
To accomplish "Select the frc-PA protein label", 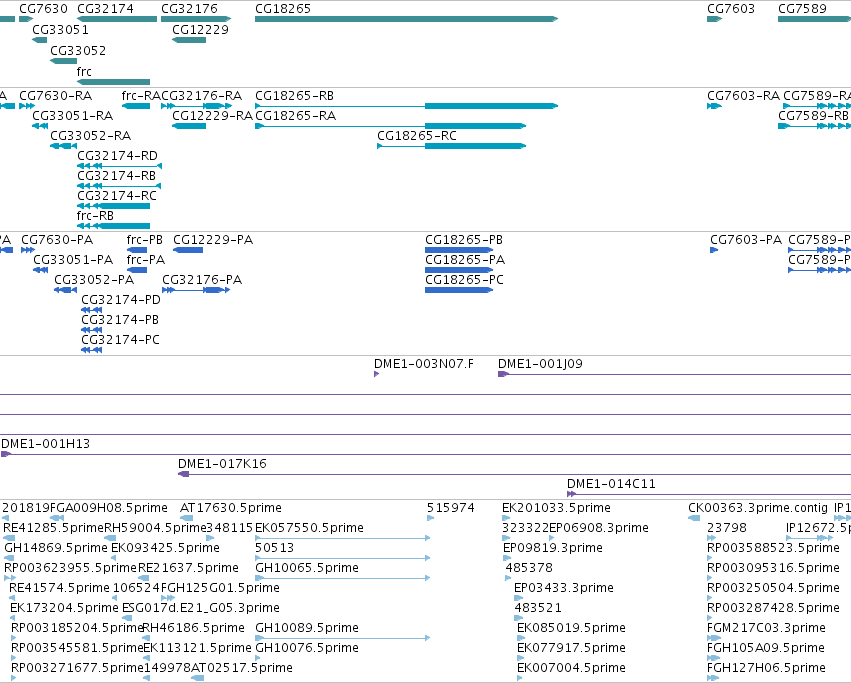I will [x=145, y=260].
